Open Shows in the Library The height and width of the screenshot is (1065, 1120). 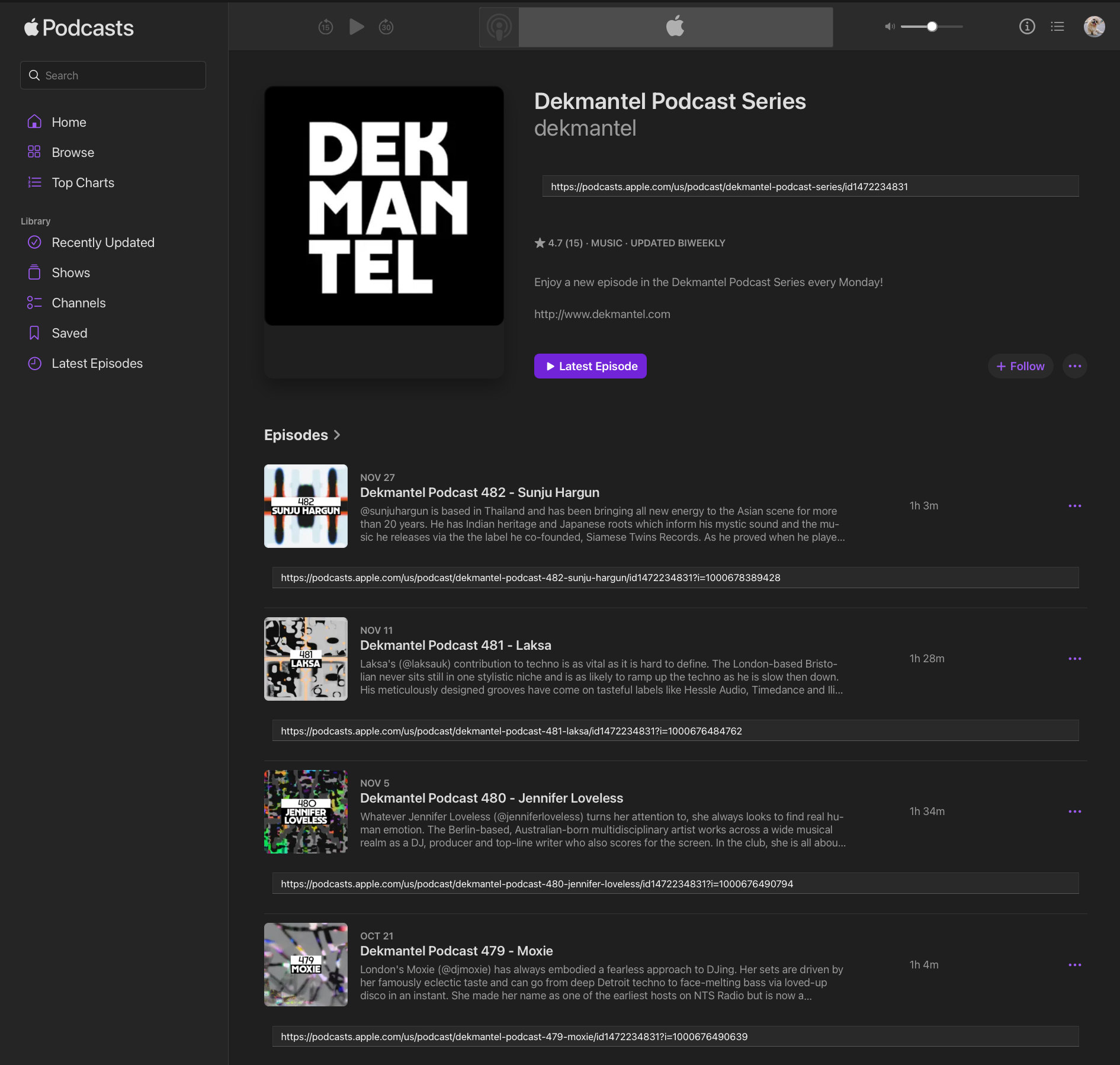(70, 272)
